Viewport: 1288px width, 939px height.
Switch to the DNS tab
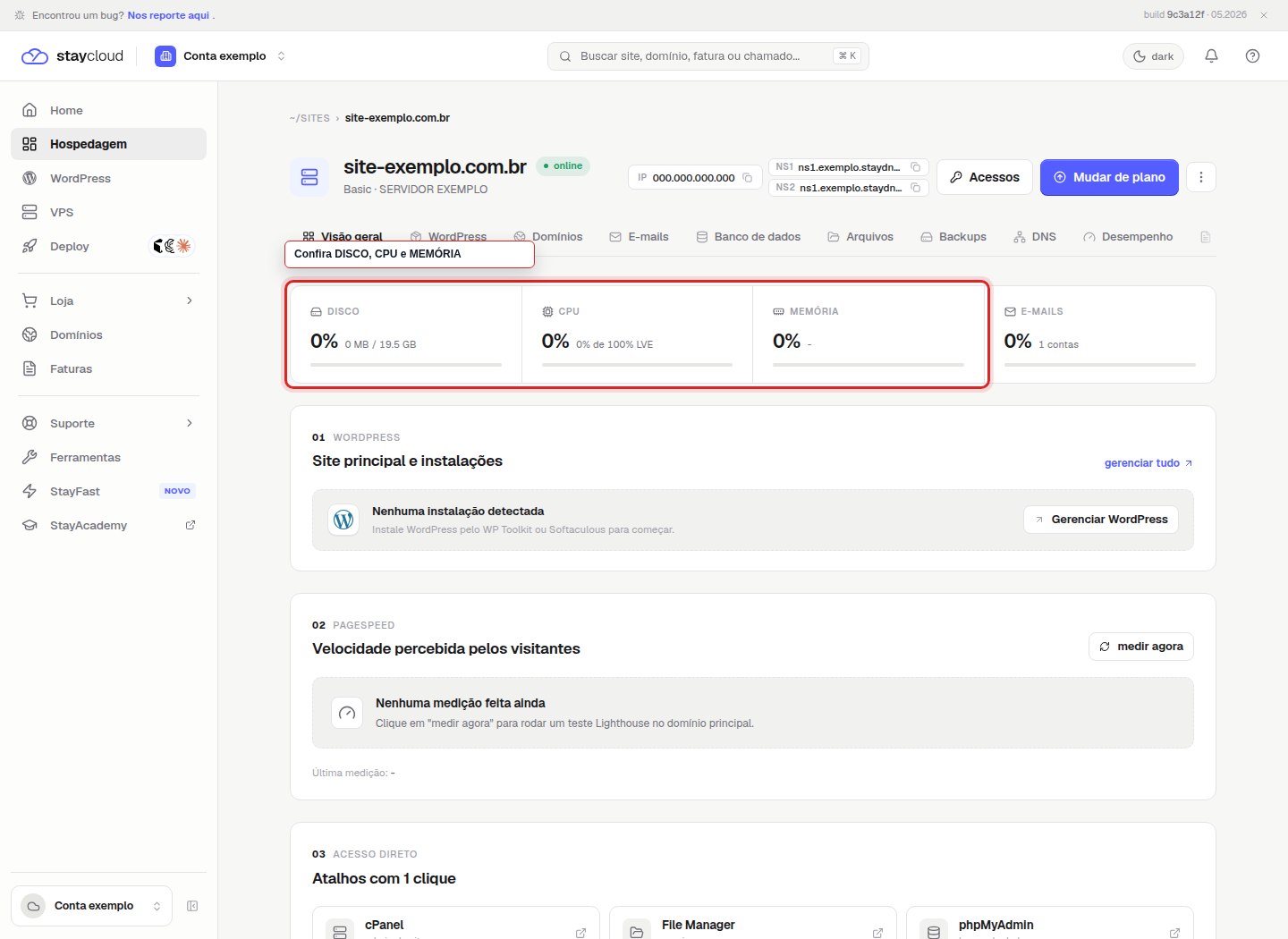point(1035,237)
